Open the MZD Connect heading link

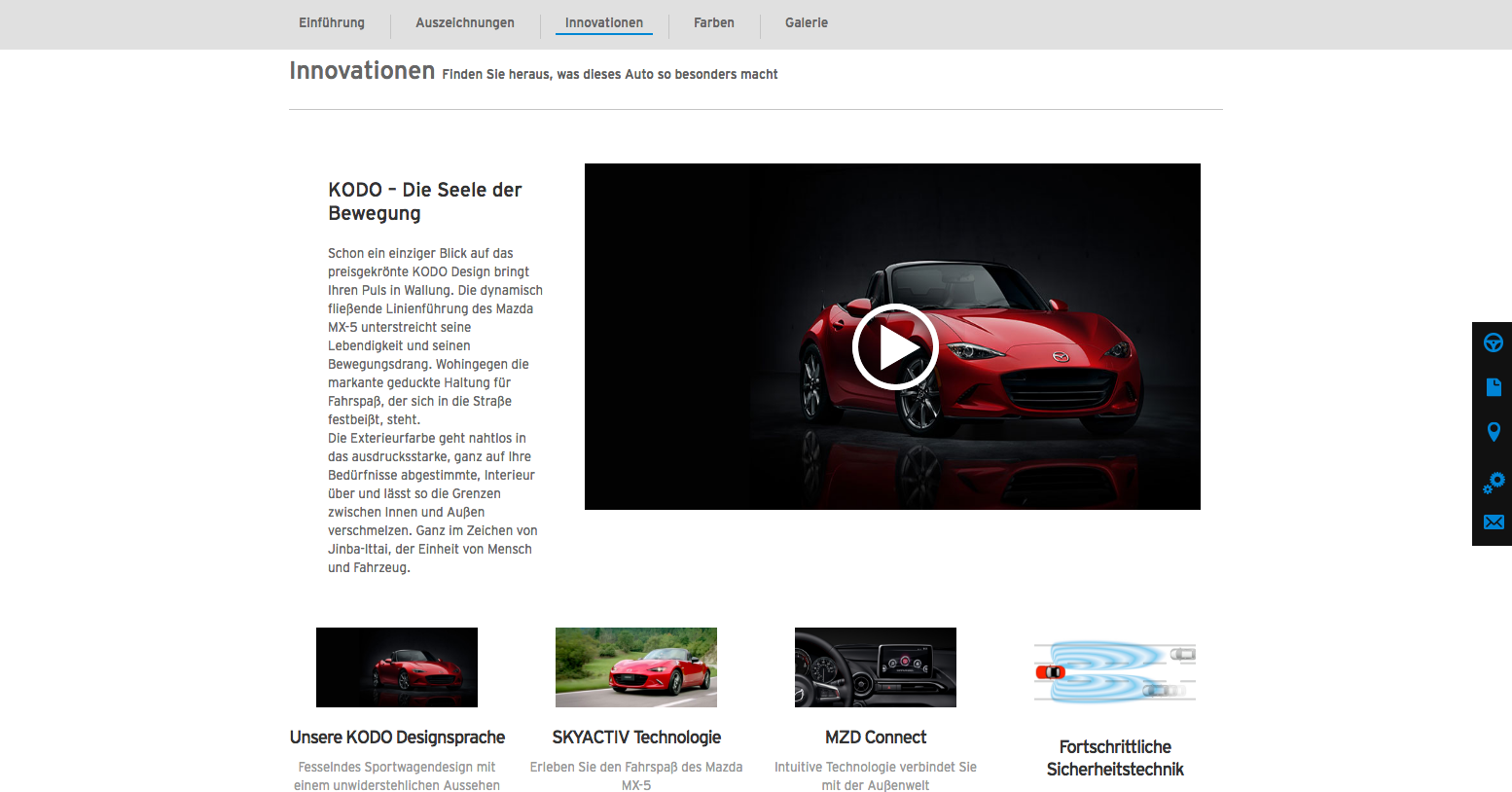coord(876,738)
